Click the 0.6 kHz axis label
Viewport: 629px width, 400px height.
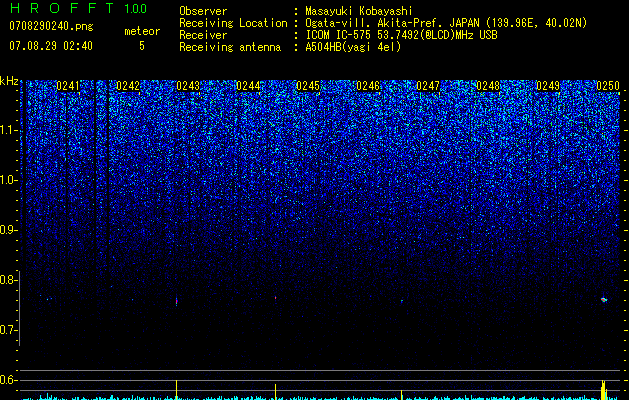pyautogui.click(x=8, y=380)
